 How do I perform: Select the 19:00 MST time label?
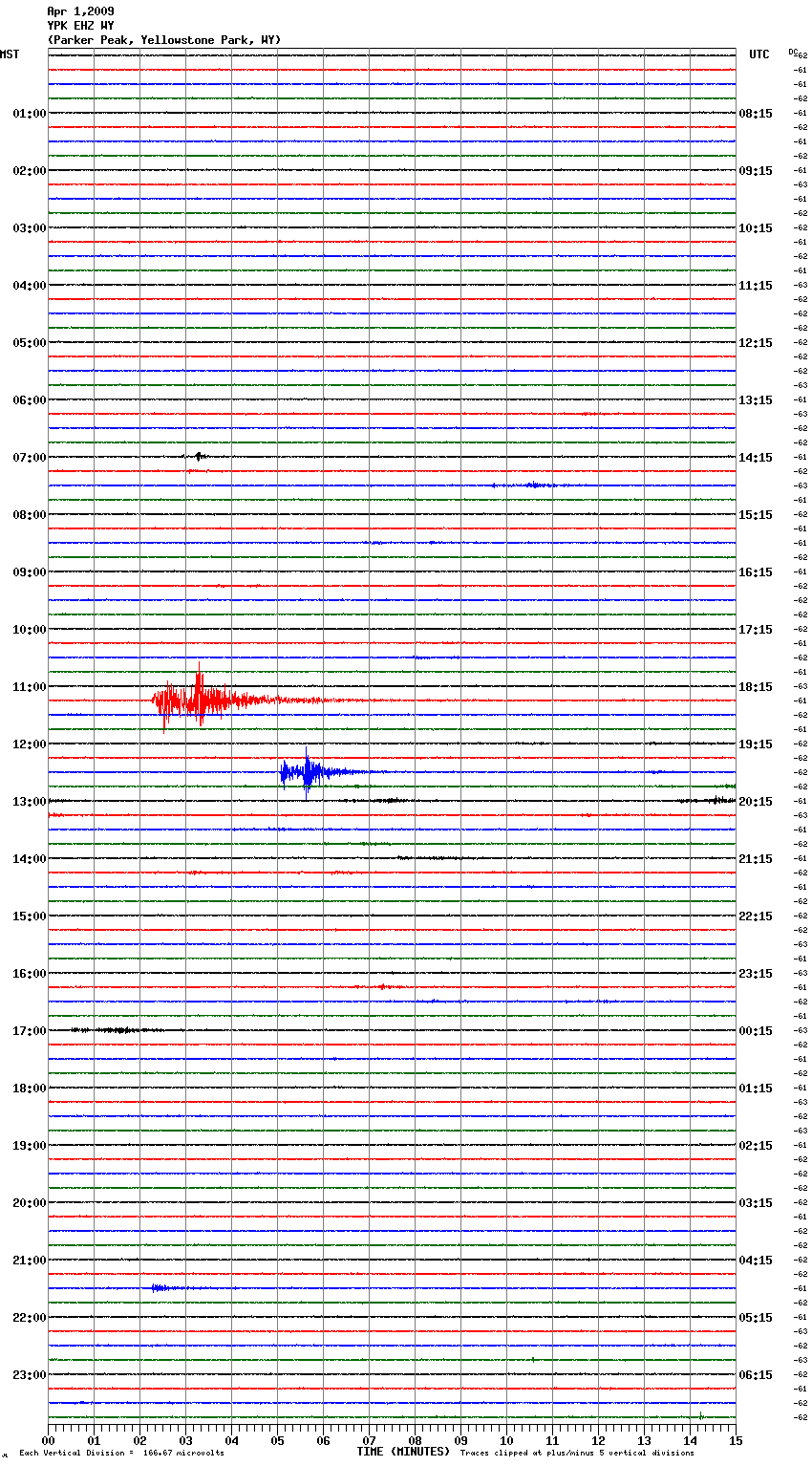[x=29, y=1146]
